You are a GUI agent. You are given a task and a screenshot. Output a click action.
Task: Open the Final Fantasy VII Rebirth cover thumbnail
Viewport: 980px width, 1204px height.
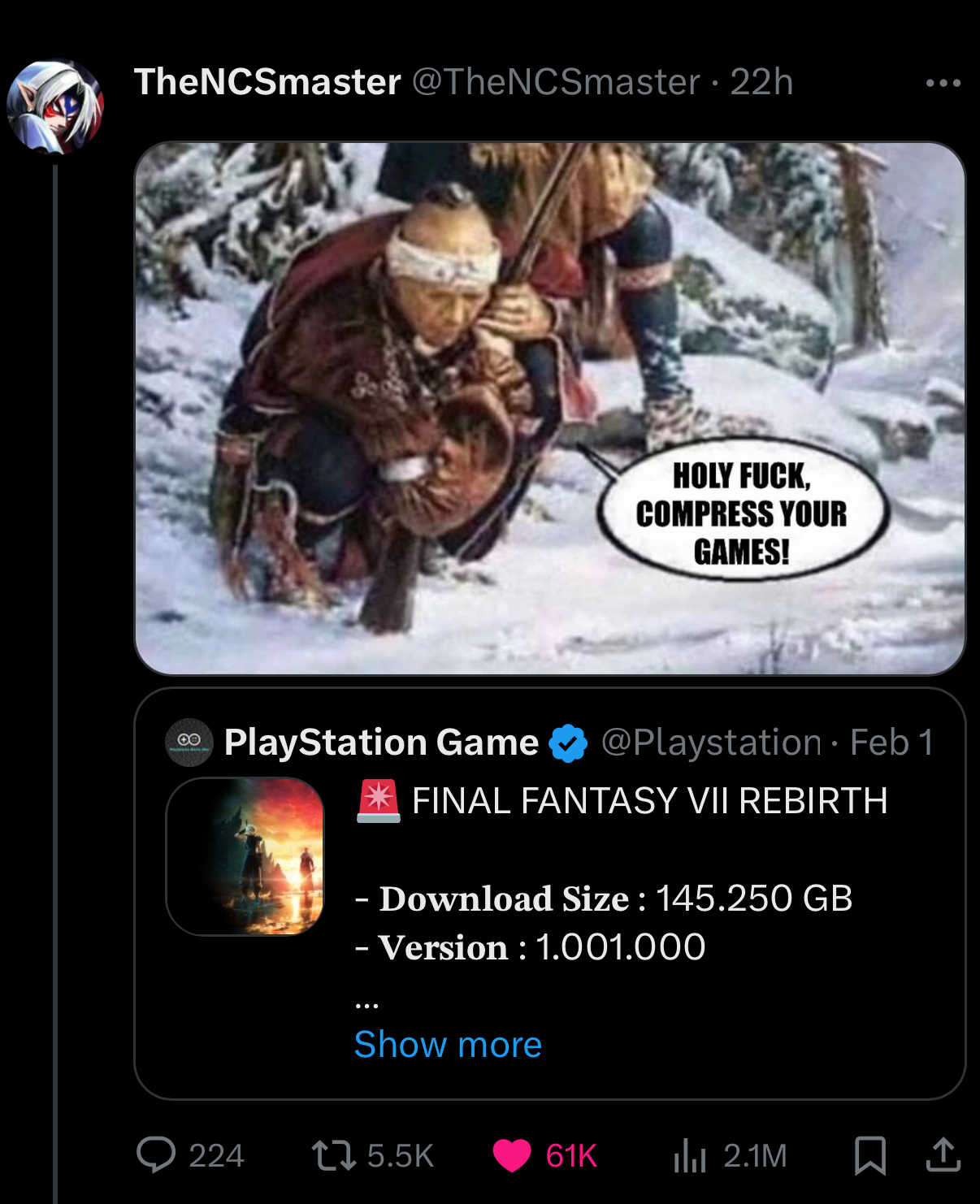pyautogui.click(x=245, y=856)
